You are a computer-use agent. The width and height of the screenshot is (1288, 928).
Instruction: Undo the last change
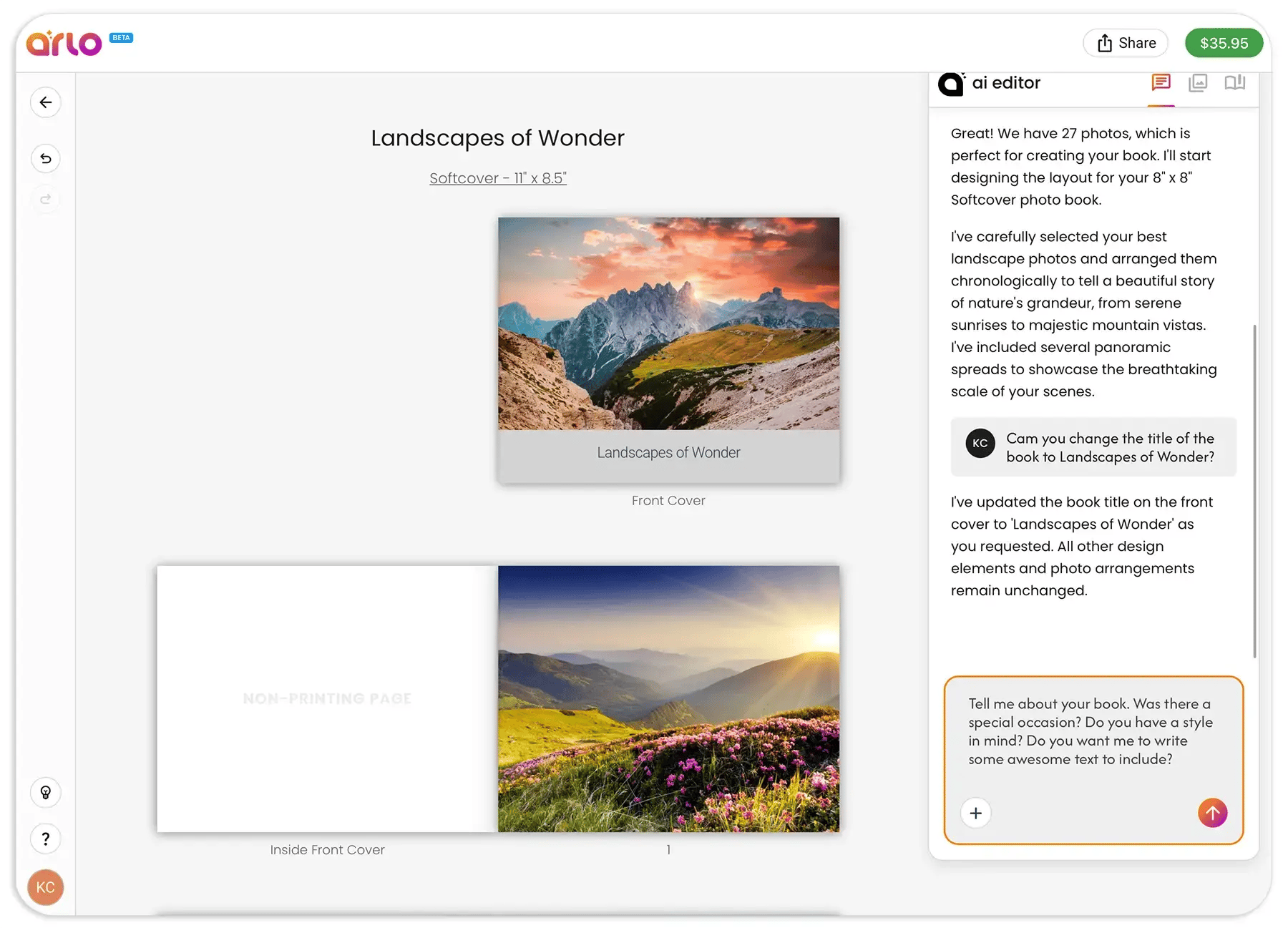(45, 158)
